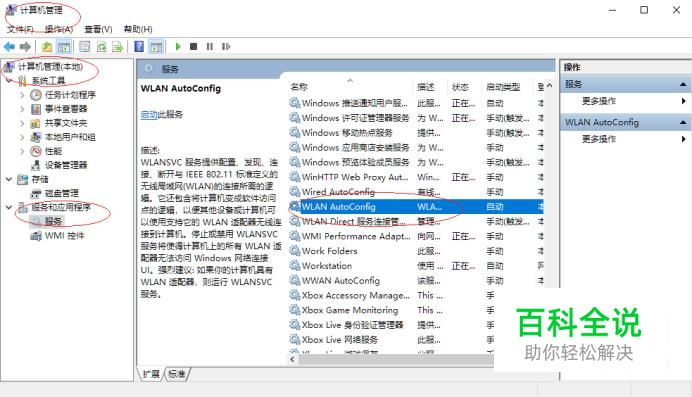The height and width of the screenshot is (397, 692).
Task: Expand the 任务计划程序 node arrow
Action: point(22,95)
